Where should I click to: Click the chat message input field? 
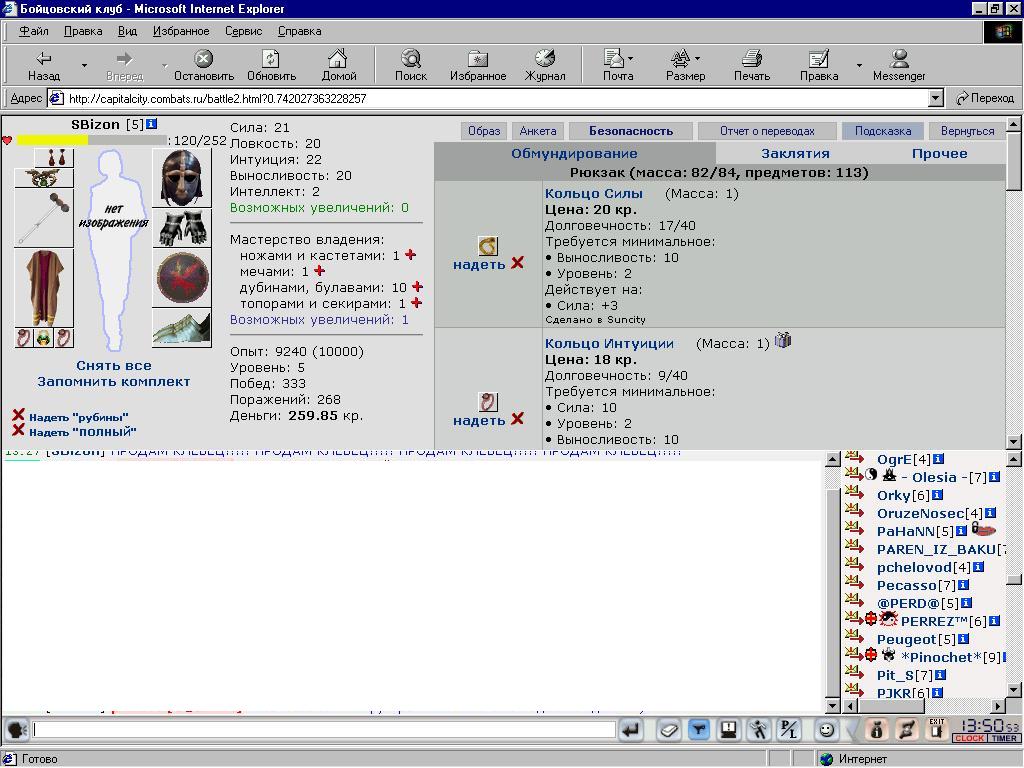325,729
